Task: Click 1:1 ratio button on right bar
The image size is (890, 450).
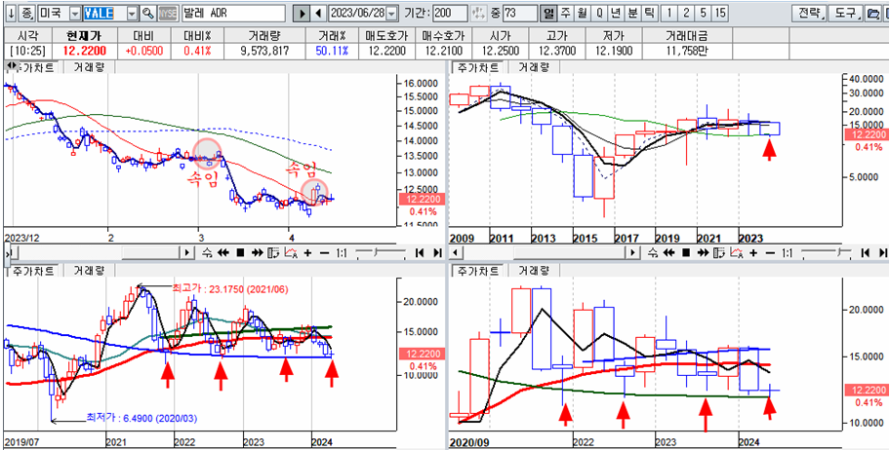Action: [x=787, y=253]
